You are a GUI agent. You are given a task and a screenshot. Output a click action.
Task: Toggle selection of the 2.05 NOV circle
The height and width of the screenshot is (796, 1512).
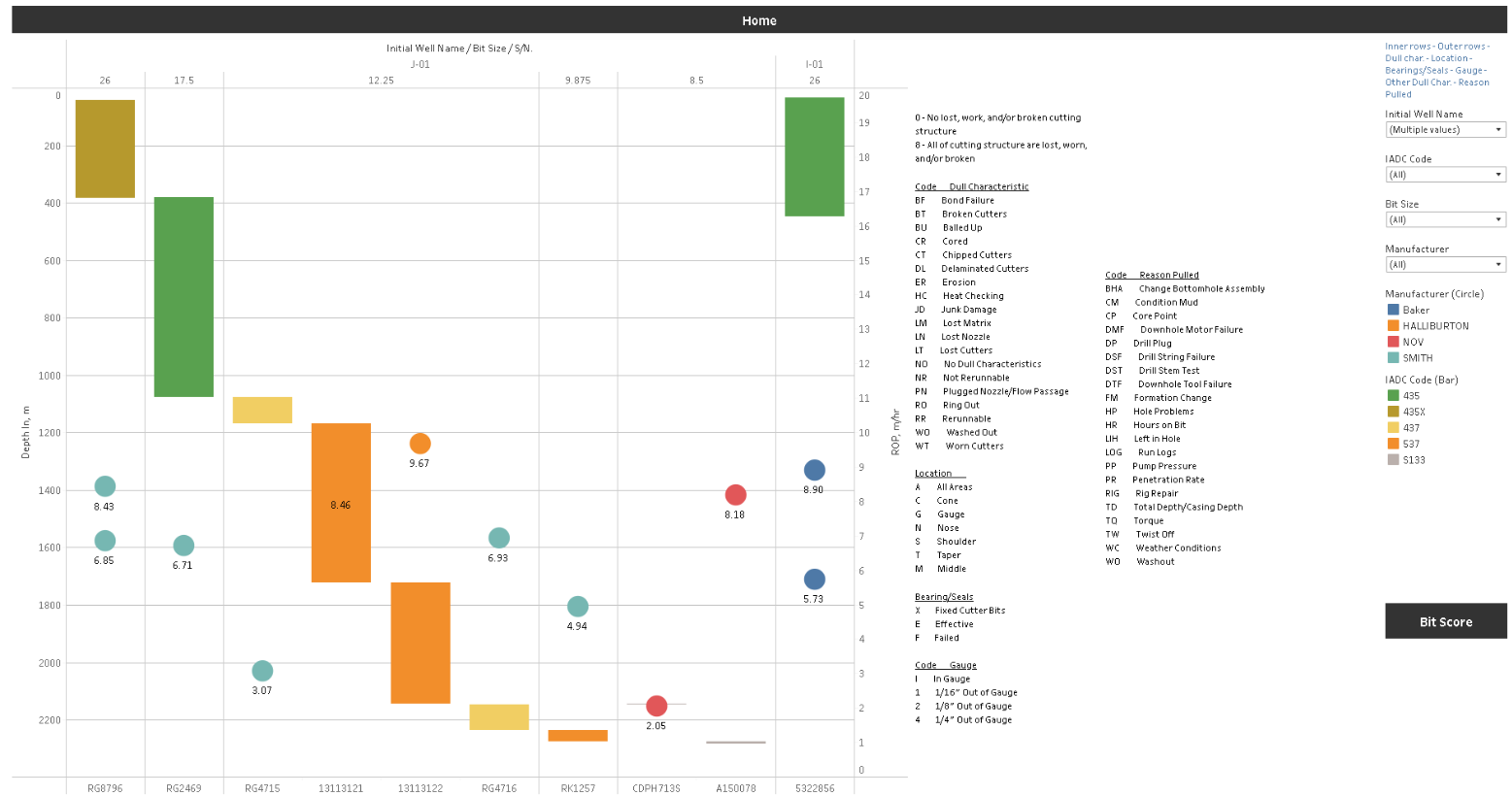657,706
